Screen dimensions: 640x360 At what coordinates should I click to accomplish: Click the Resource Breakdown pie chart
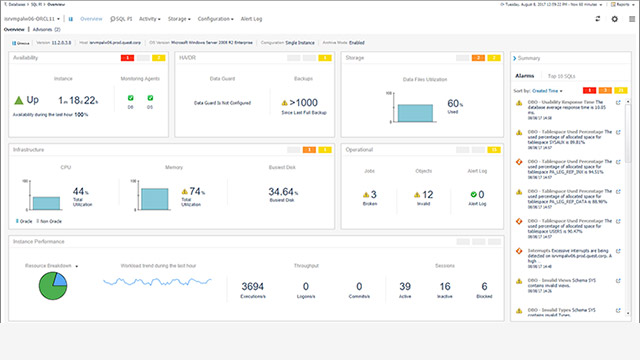(53, 286)
